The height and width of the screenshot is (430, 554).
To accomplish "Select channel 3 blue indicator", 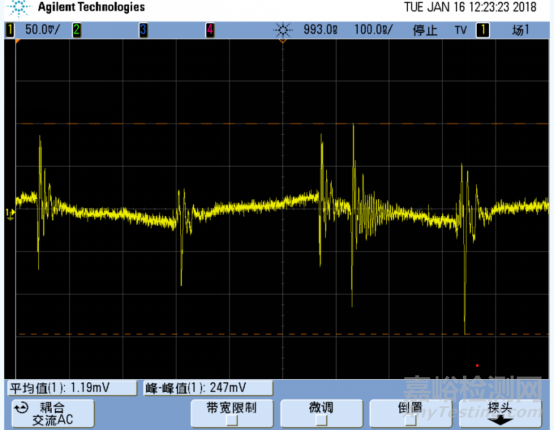I will click(x=143, y=30).
